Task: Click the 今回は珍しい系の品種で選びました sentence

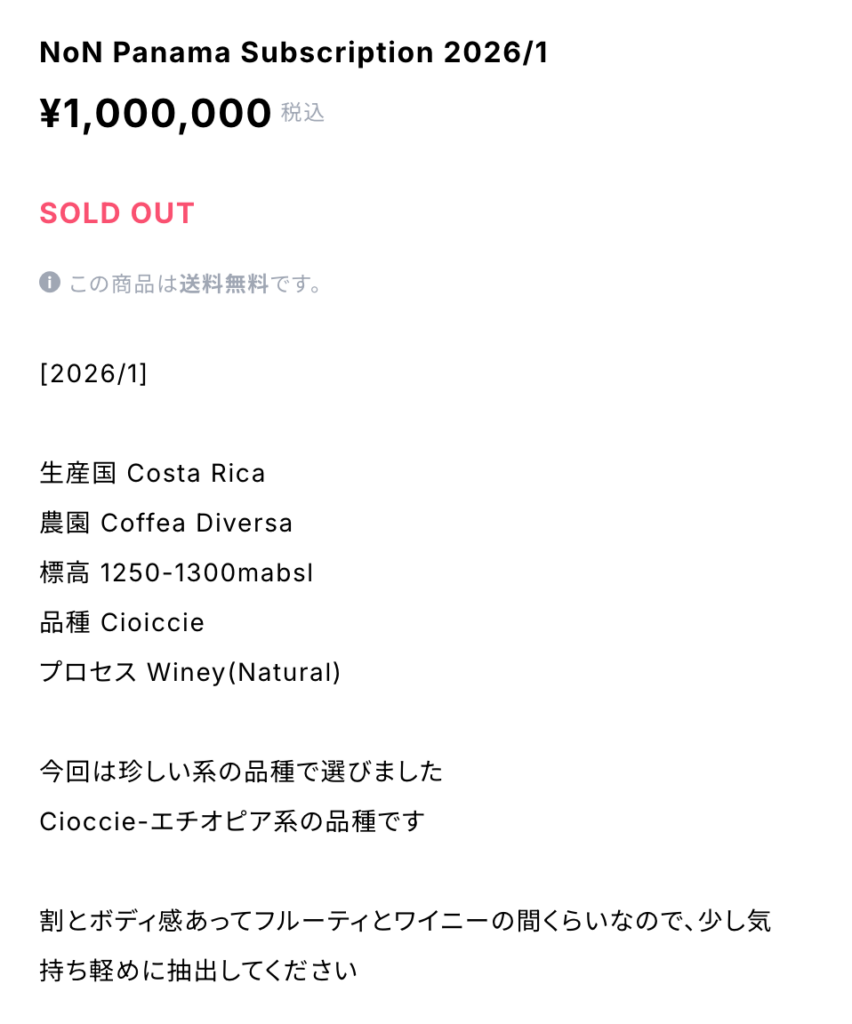Action: [241, 772]
